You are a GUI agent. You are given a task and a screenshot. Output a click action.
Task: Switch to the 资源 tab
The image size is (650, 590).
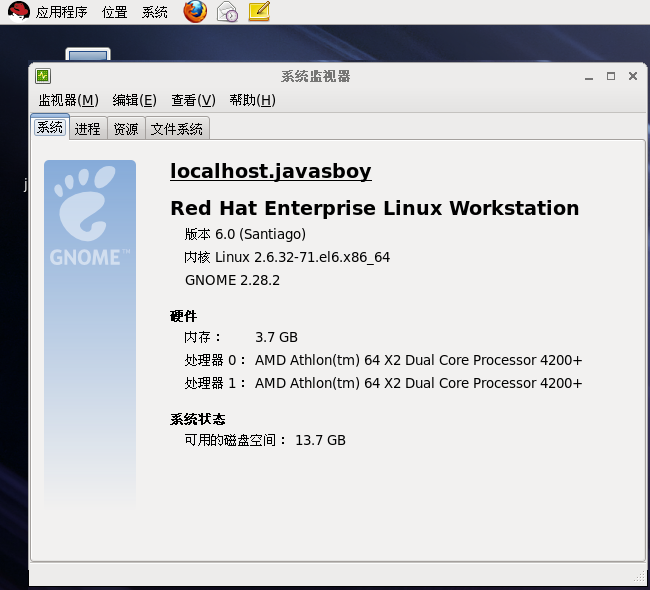coord(126,129)
